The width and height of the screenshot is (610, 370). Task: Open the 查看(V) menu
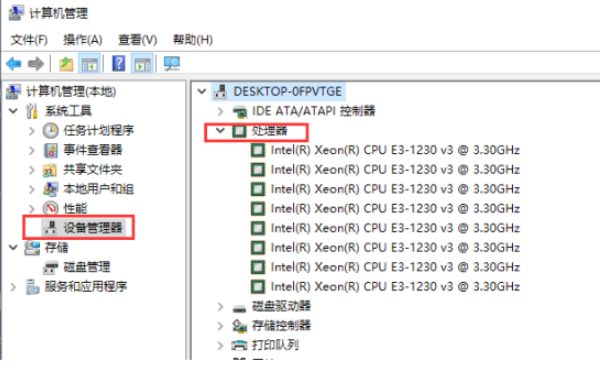point(137,40)
